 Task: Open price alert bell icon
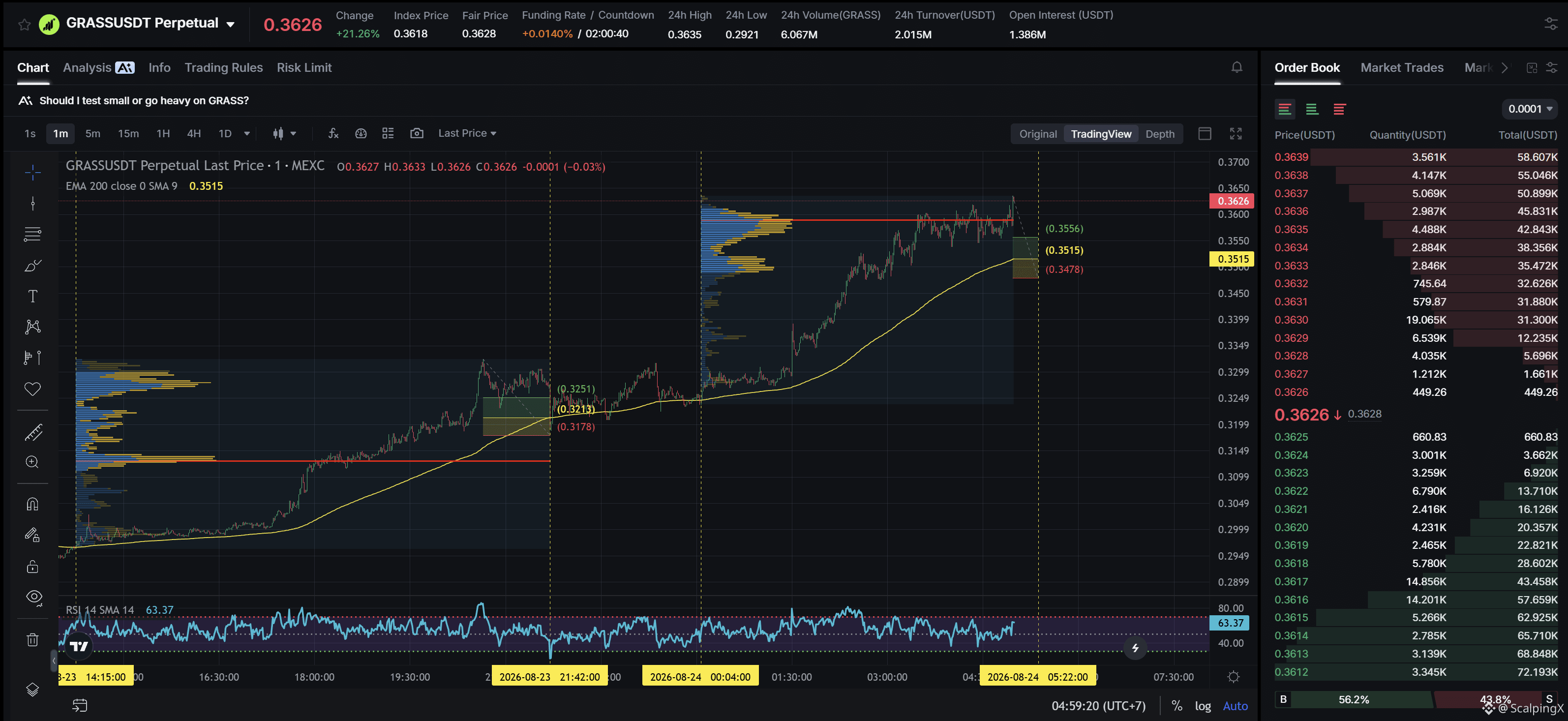click(x=1237, y=67)
